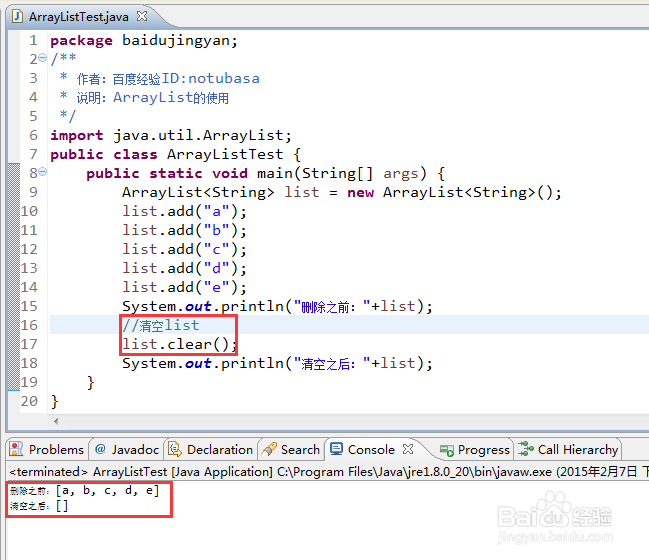The image size is (649, 560).
Task: Click the editor horizontal scroll left arrow
Action: point(56,421)
